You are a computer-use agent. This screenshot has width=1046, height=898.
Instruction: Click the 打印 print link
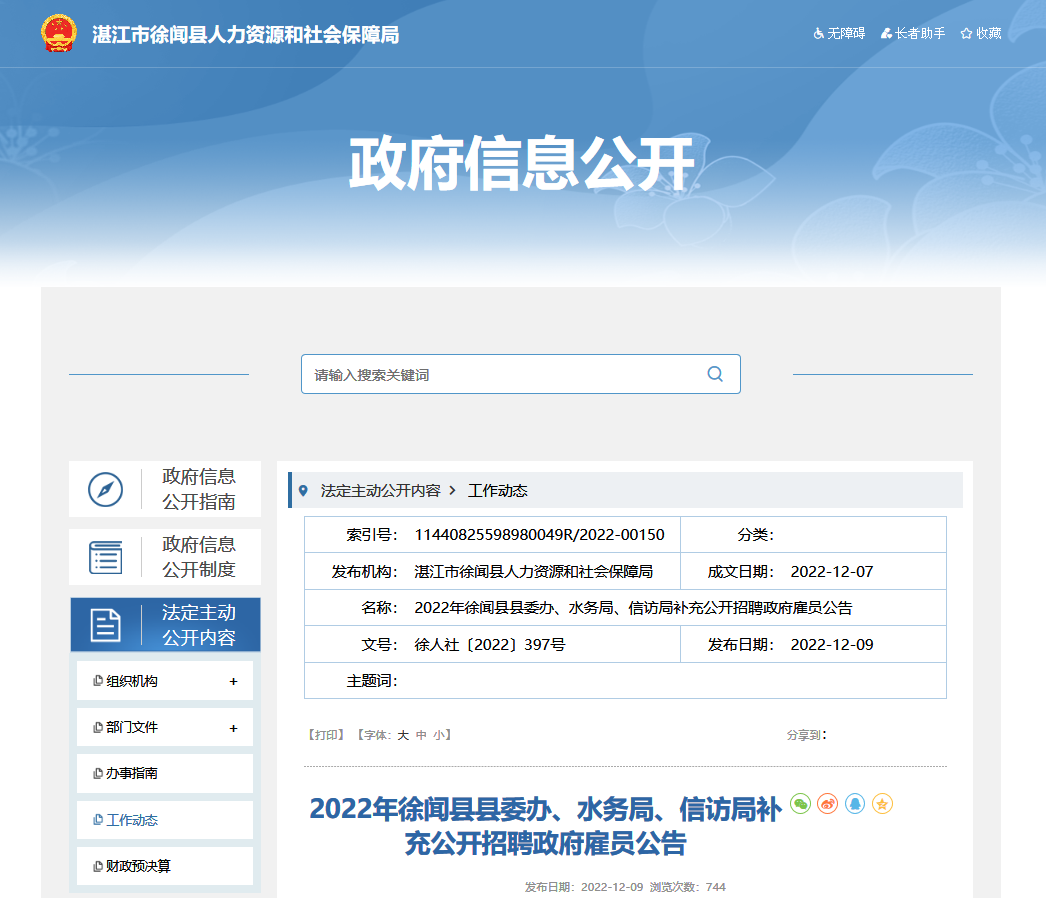[x=326, y=735]
